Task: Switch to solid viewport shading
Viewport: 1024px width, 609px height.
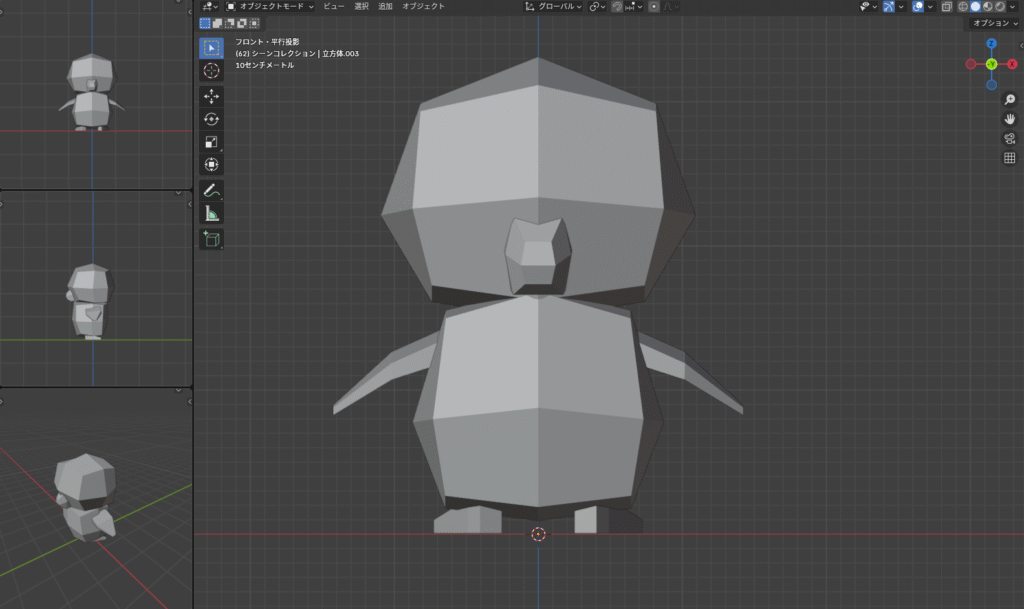Action: (975, 6)
